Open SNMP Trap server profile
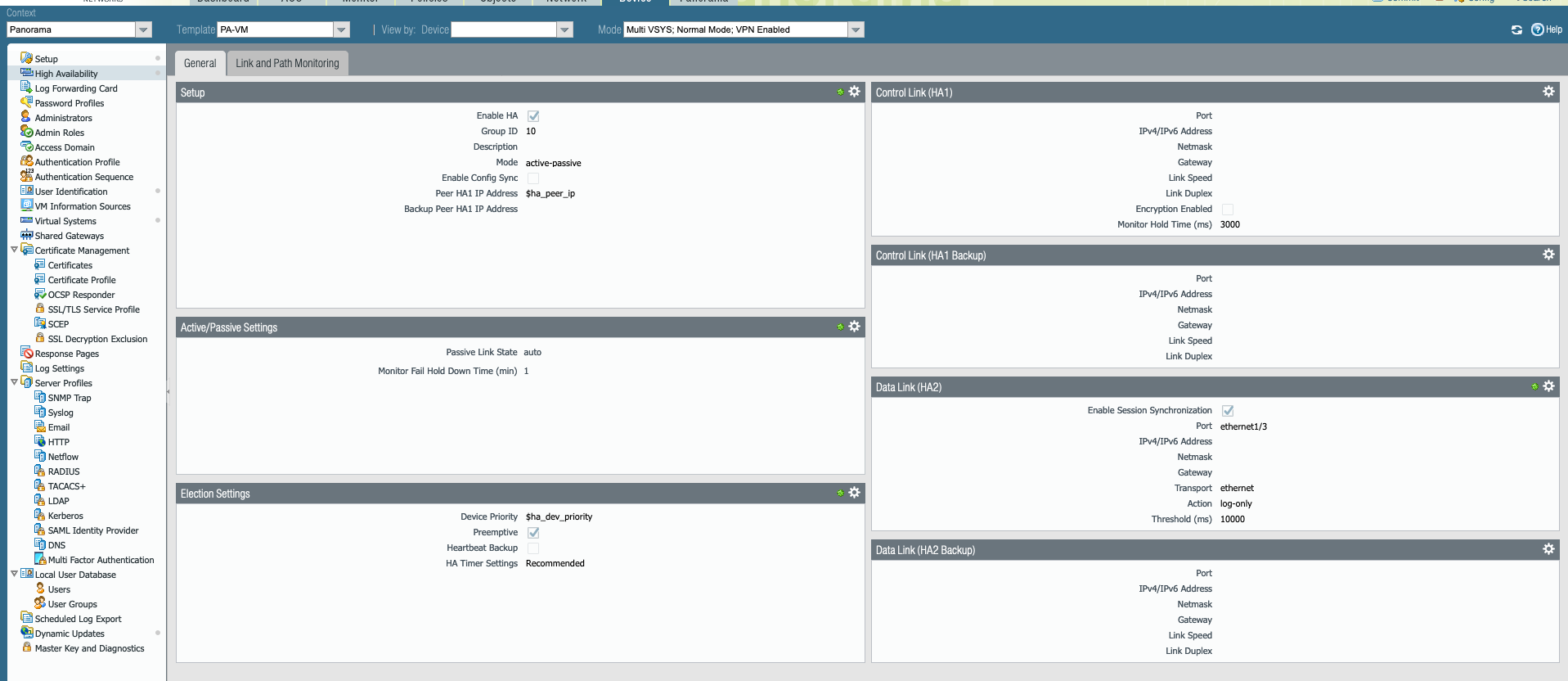 click(70, 398)
